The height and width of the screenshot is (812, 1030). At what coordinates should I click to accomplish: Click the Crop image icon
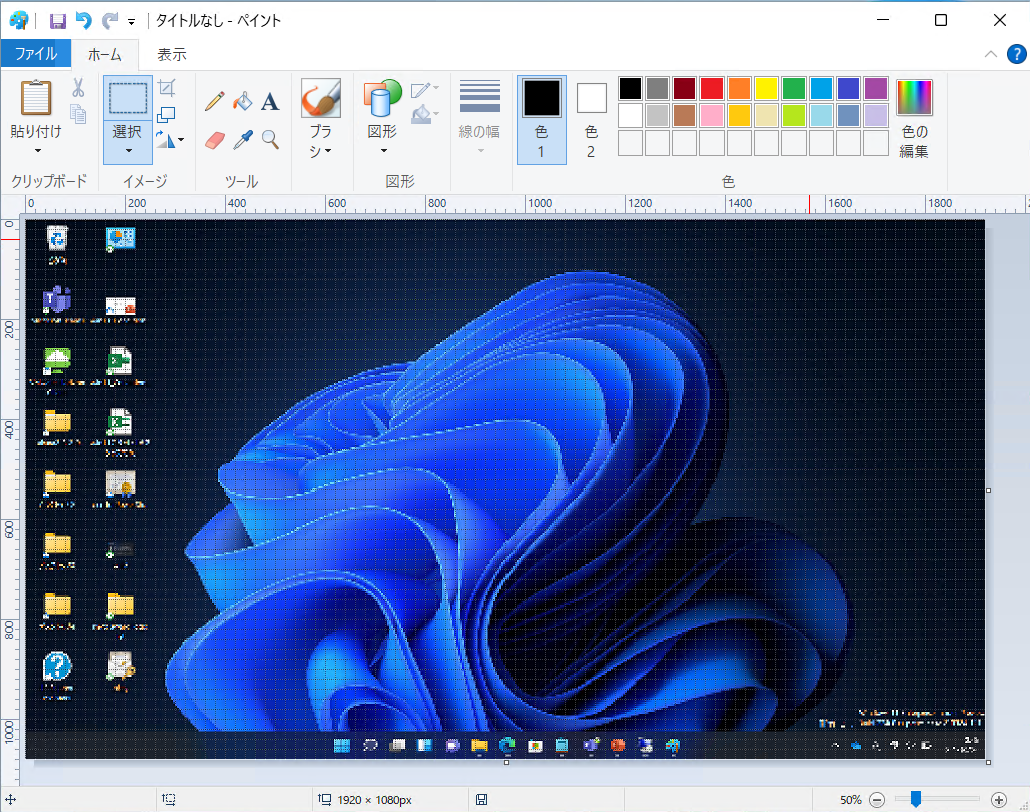pyautogui.click(x=167, y=88)
